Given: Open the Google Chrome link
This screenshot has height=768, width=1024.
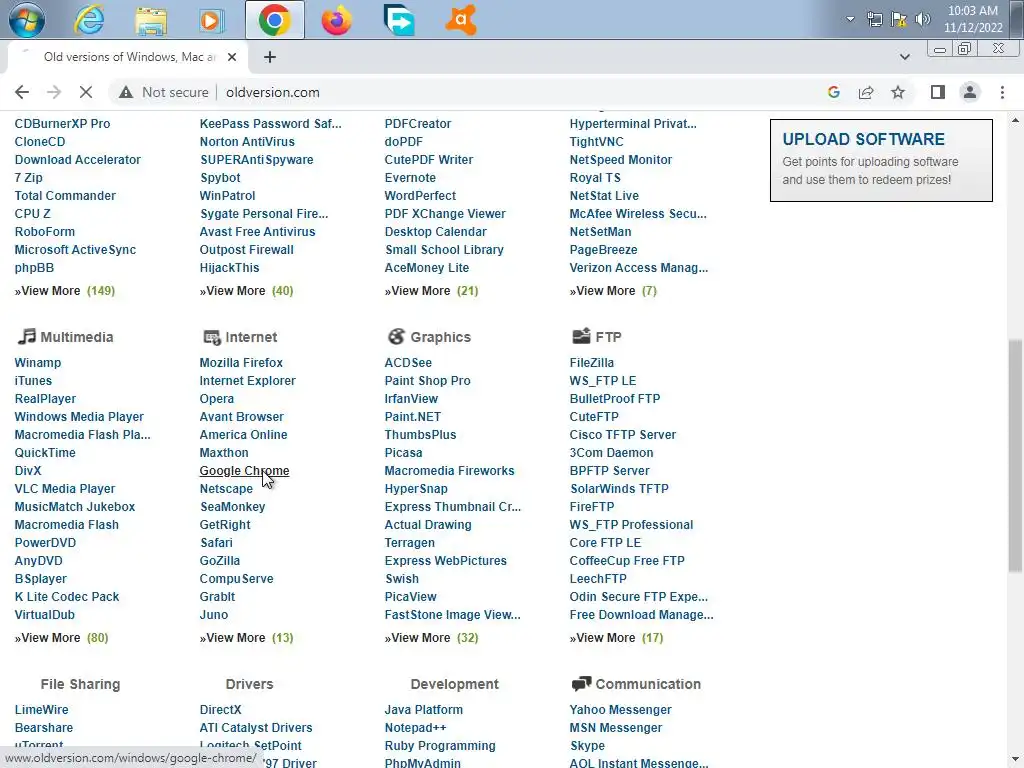Looking at the screenshot, I should [x=244, y=471].
